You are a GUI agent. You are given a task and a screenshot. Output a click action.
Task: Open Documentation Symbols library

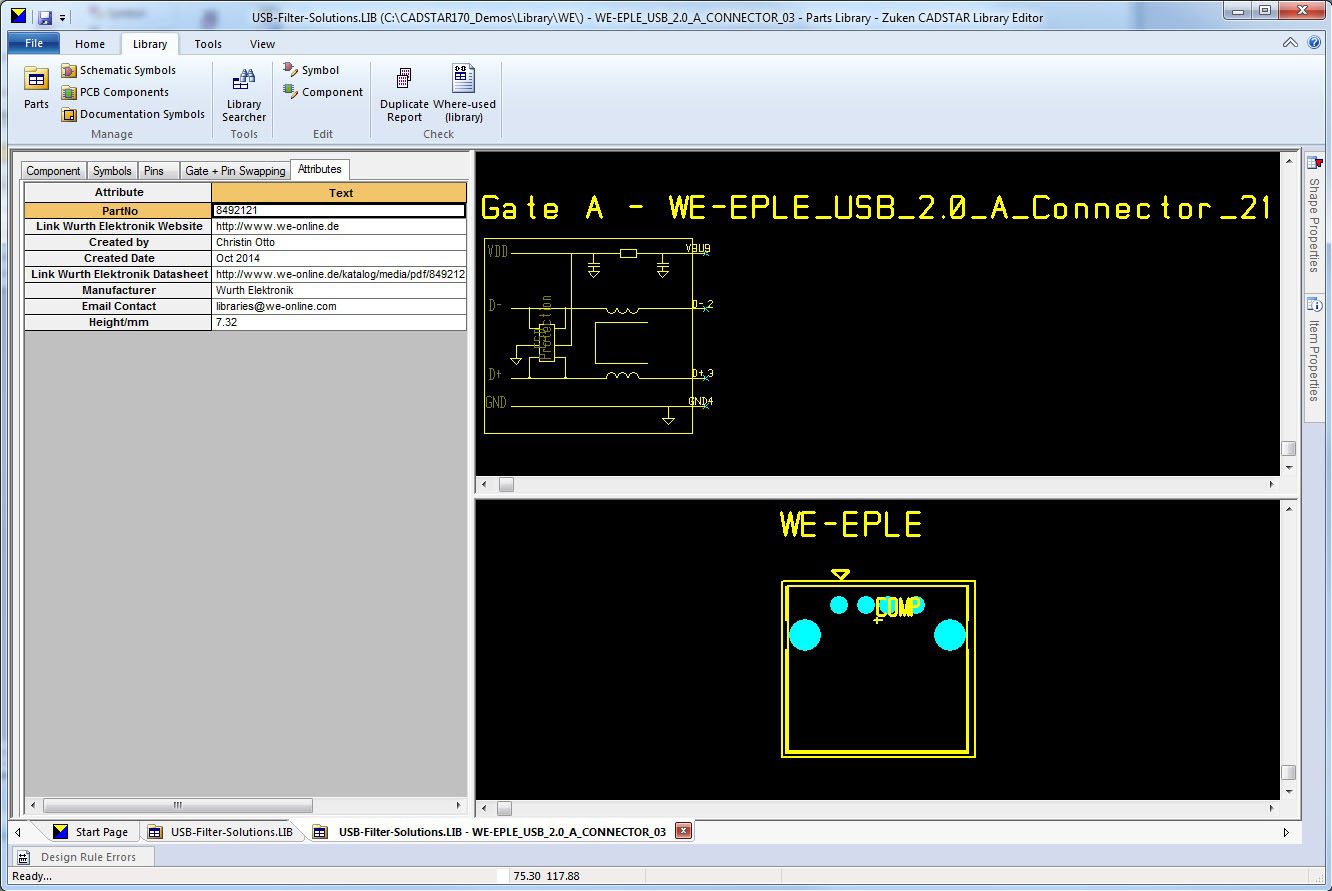[x=133, y=114]
